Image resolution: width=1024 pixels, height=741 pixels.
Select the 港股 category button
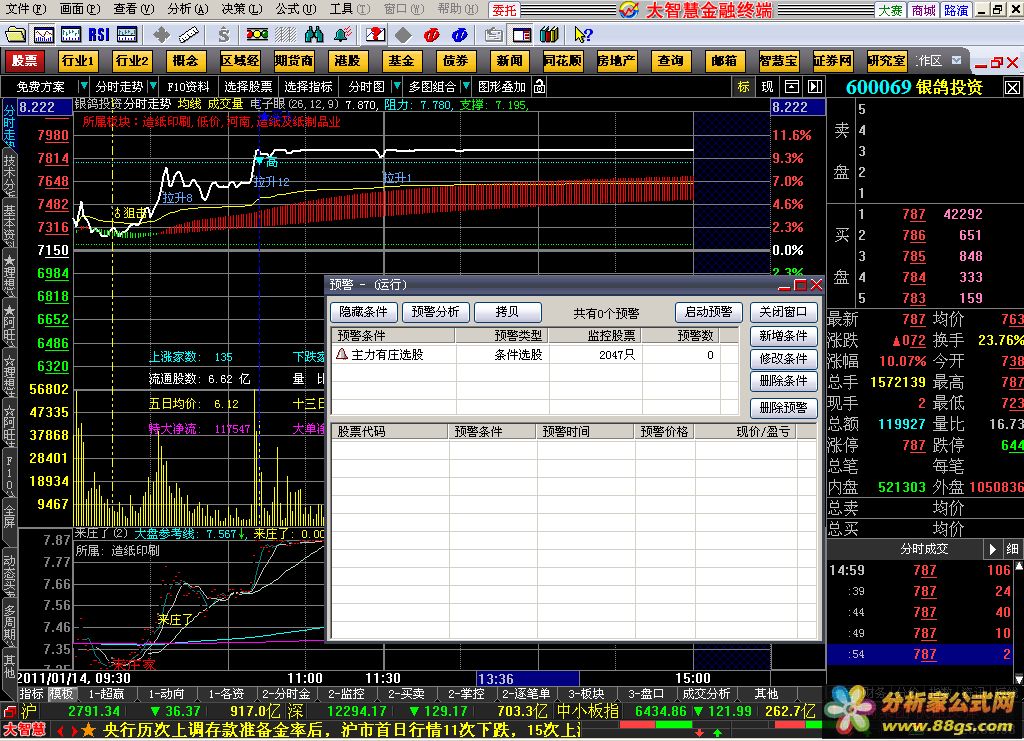pos(347,61)
